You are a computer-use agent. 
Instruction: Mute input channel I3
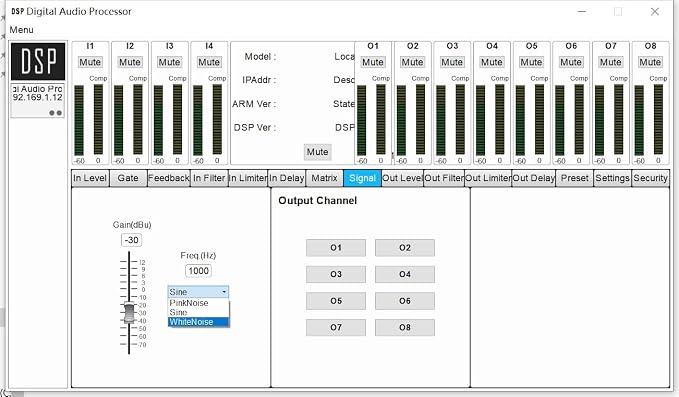click(169, 62)
